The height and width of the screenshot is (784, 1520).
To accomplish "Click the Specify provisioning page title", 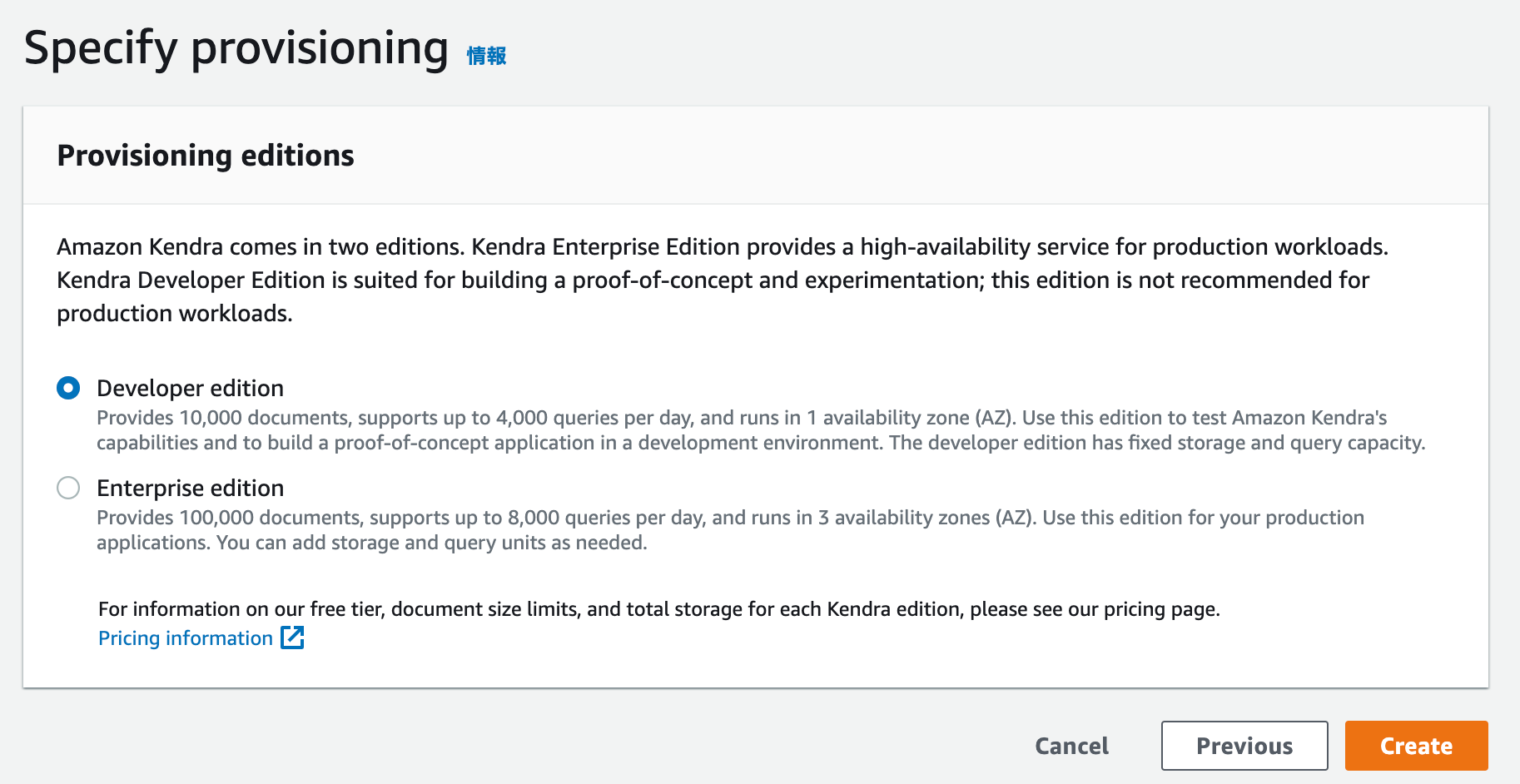I will point(236,48).
